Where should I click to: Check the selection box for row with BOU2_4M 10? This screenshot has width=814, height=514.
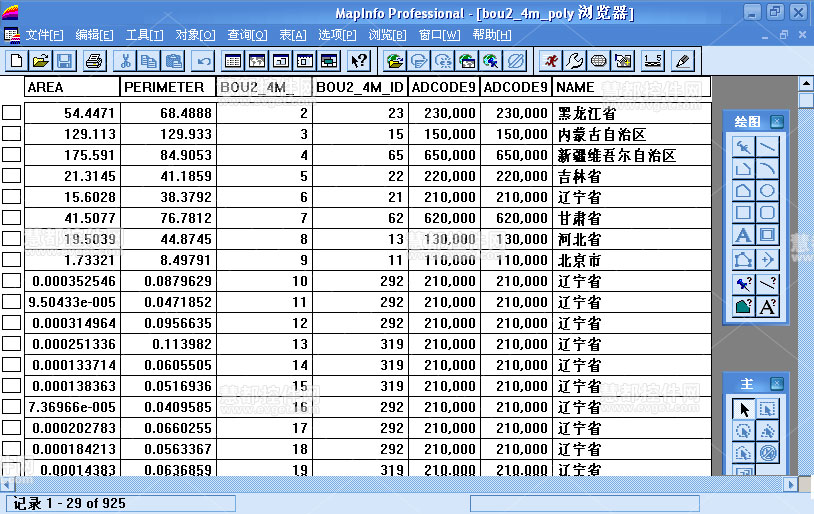pos(11,281)
